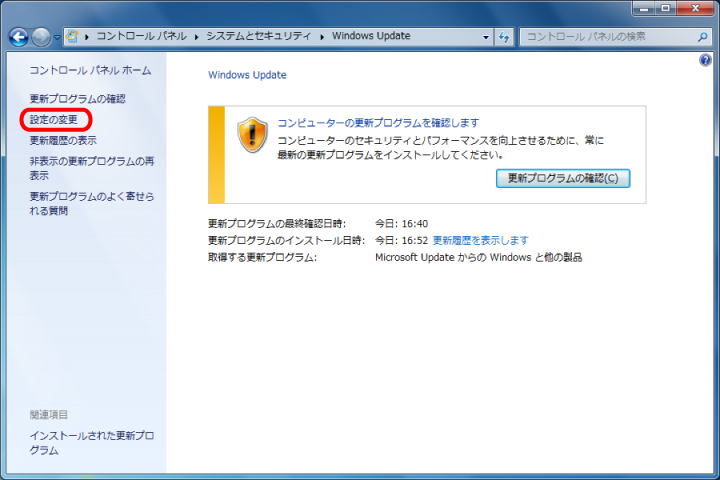This screenshot has height=480, width=720.
Task: Click the Control Panel icon in address bar
Action: pyautogui.click(x=73, y=36)
